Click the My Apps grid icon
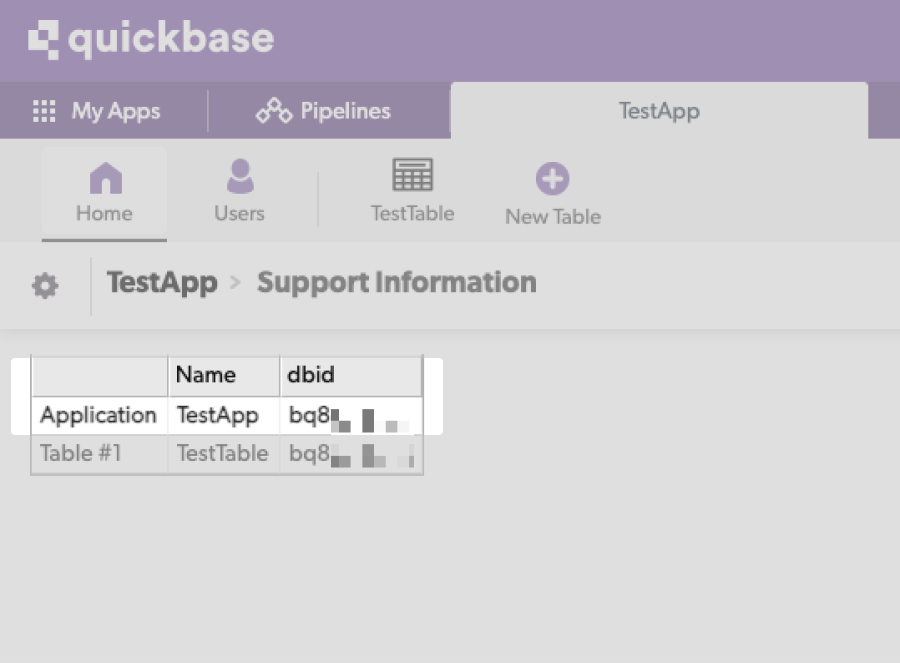Viewport: 900px width, 663px height. (x=43, y=111)
